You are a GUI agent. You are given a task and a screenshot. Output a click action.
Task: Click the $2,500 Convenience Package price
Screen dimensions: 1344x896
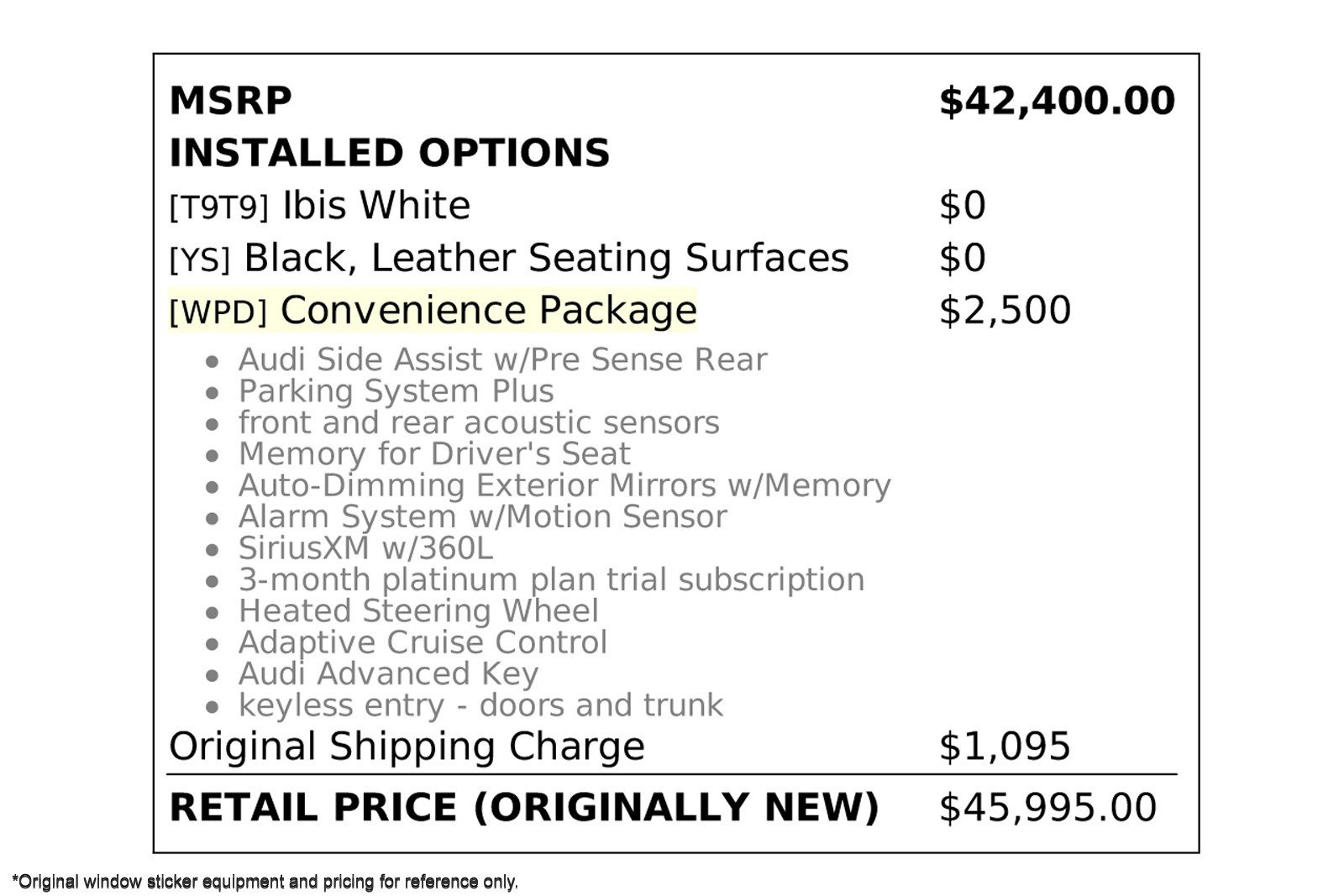(1005, 310)
